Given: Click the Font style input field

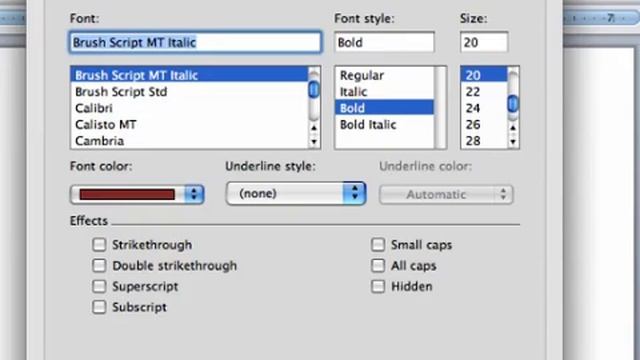Looking at the screenshot, I should click(384, 42).
